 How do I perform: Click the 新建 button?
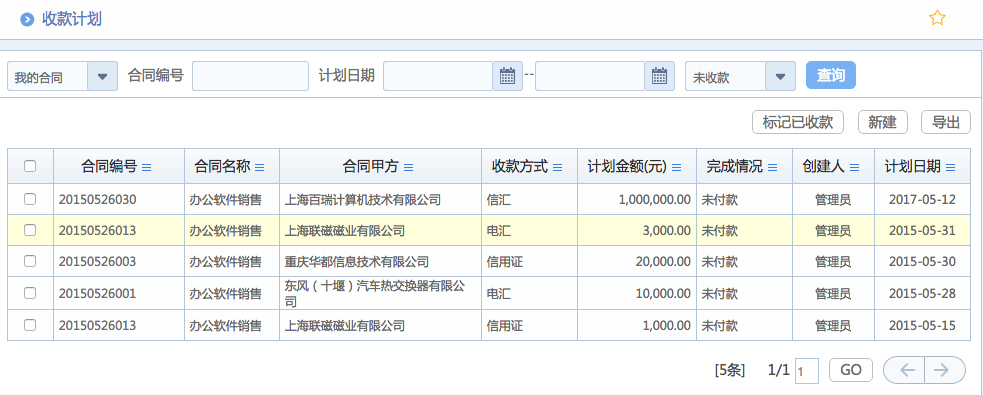[883, 122]
